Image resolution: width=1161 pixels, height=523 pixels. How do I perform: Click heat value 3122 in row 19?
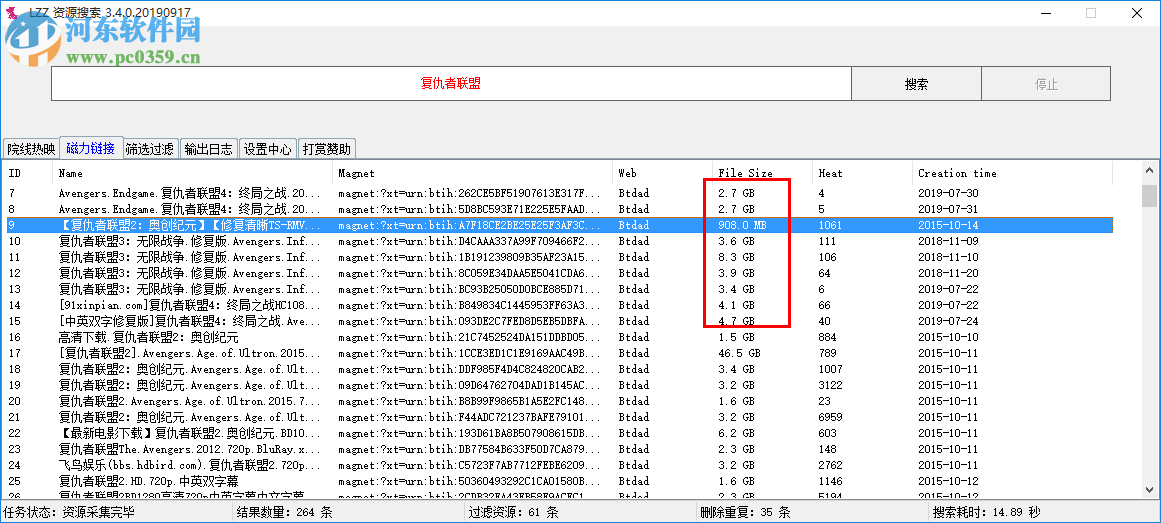(x=830, y=385)
